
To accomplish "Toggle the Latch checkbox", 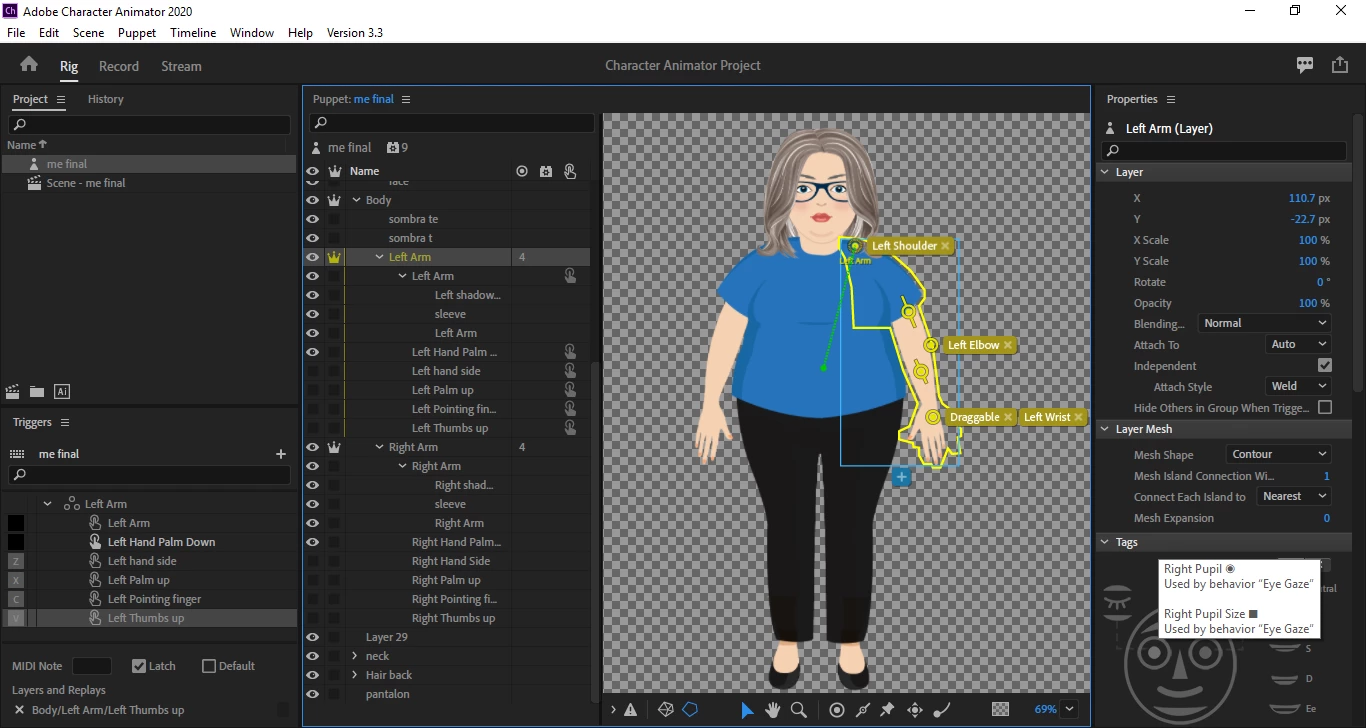I will pos(139,666).
